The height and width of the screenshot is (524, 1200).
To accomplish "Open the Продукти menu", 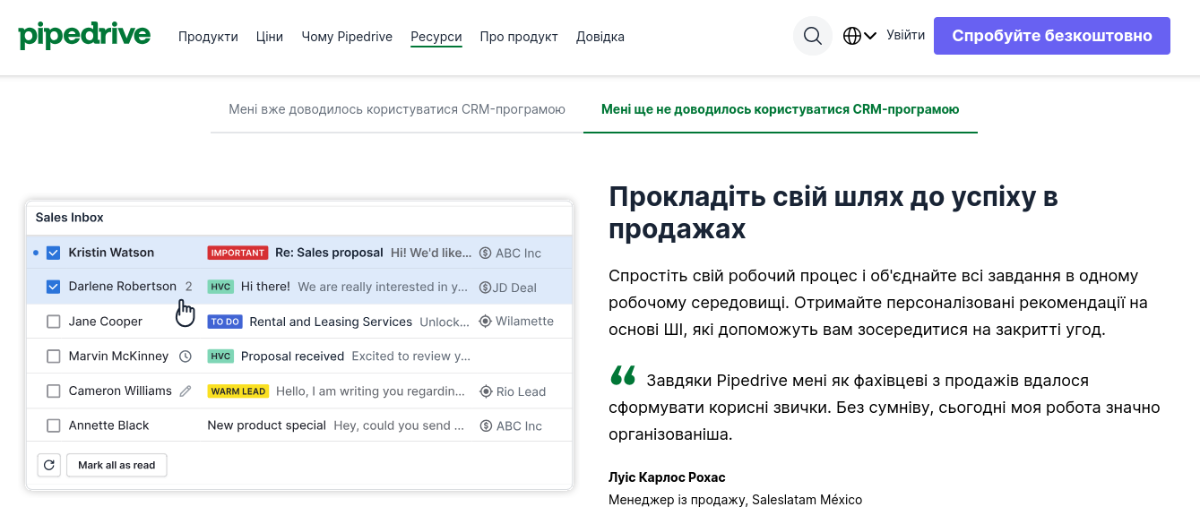I will tap(208, 36).
